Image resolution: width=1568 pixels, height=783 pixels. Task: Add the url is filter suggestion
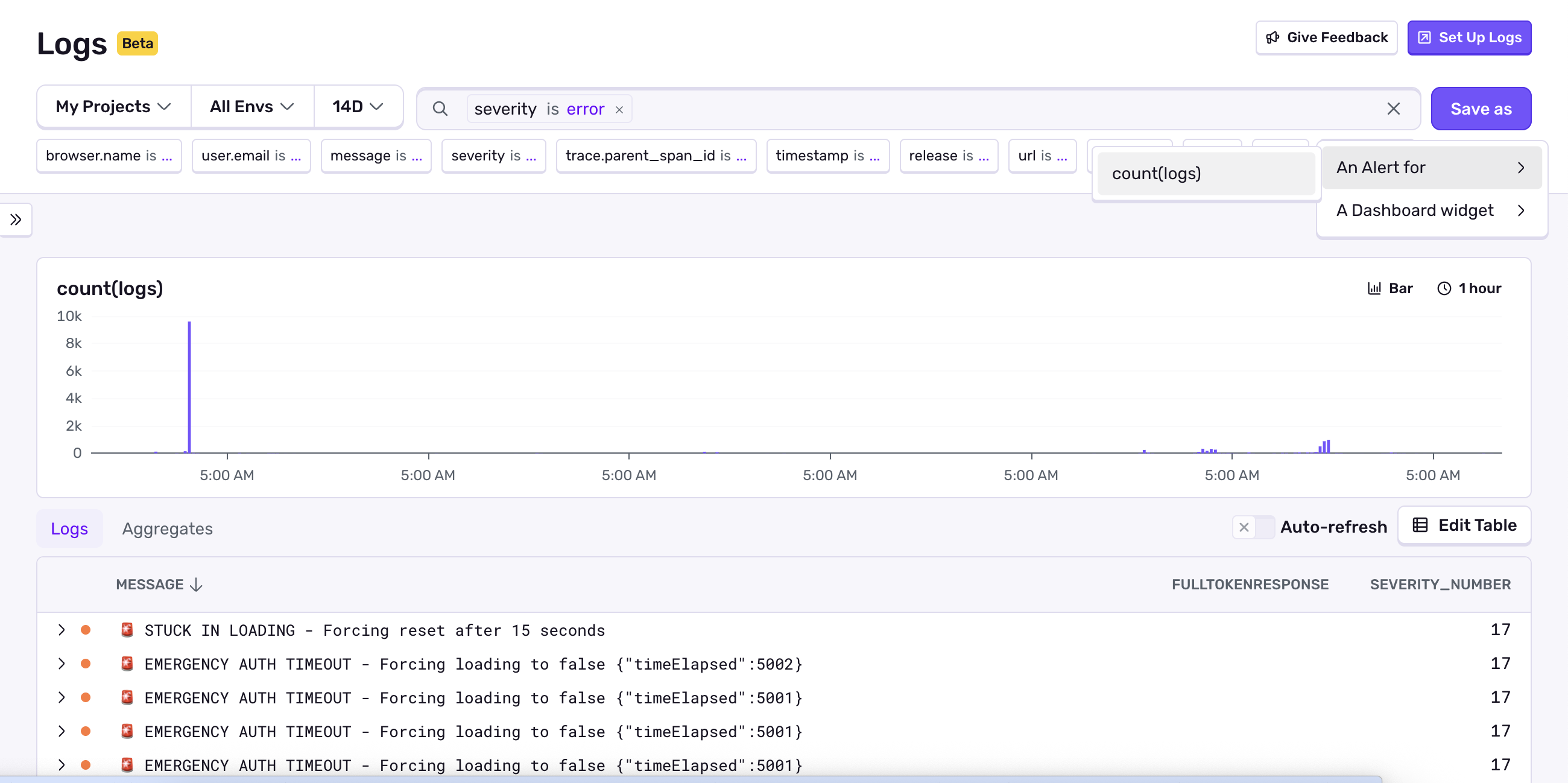coord(1042,156)
